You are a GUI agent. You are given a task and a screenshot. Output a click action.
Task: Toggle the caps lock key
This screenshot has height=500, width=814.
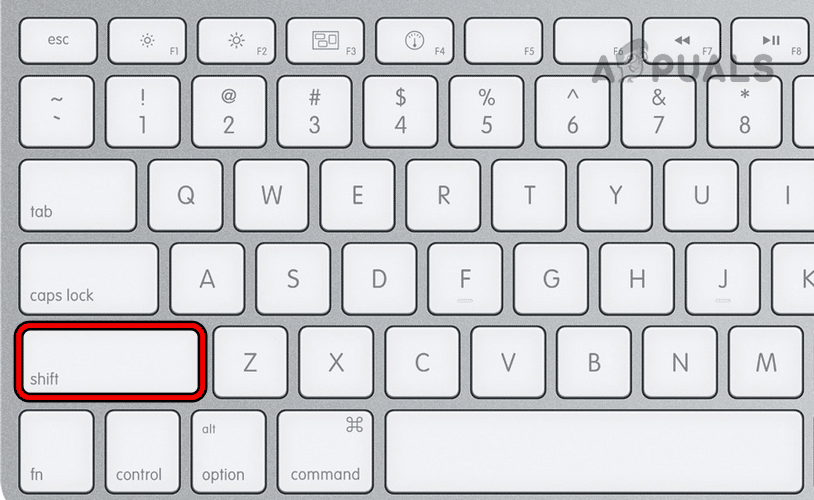click(x=89, y=279)
